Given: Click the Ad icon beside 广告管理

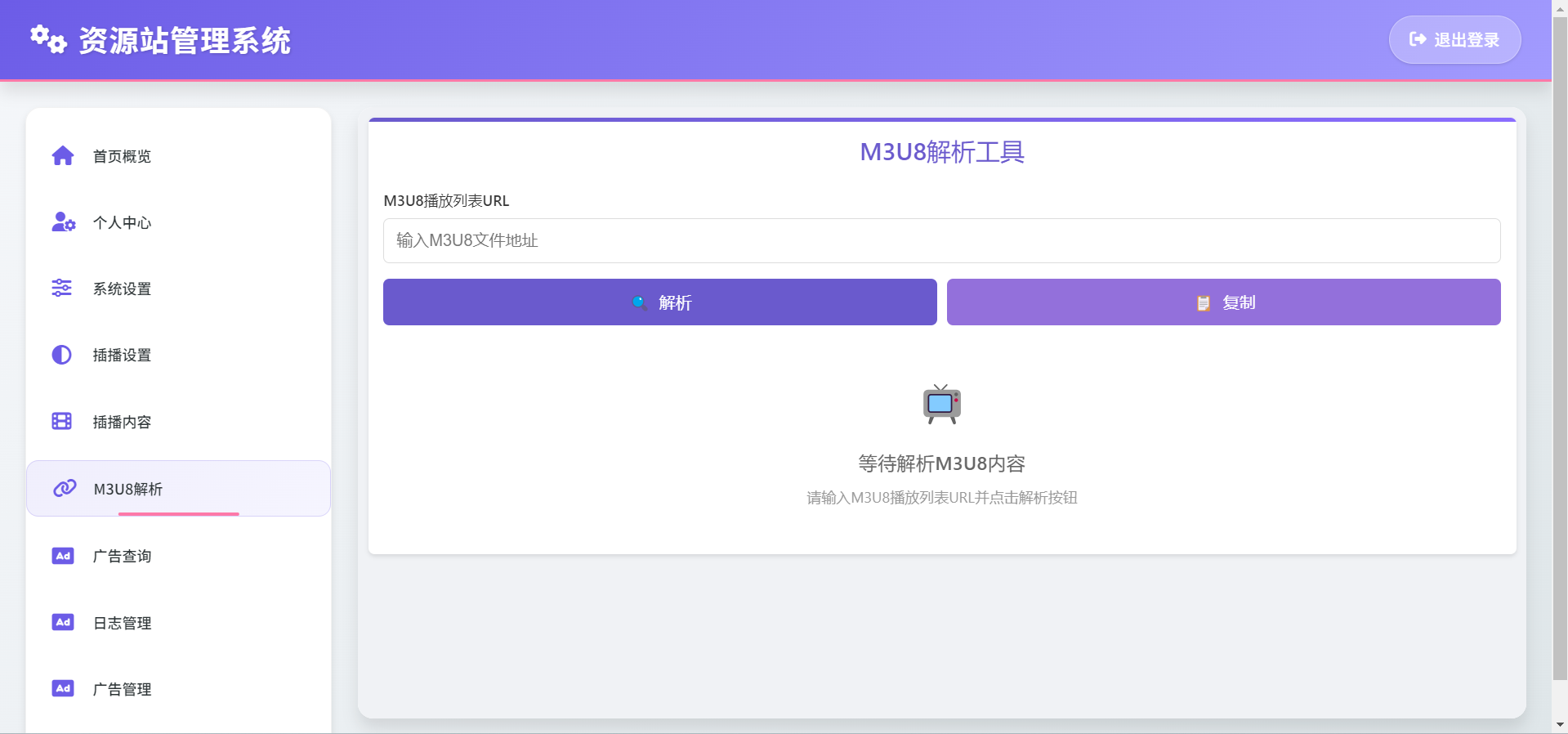Looking at the screenshot, I should (x=63, y=688).
